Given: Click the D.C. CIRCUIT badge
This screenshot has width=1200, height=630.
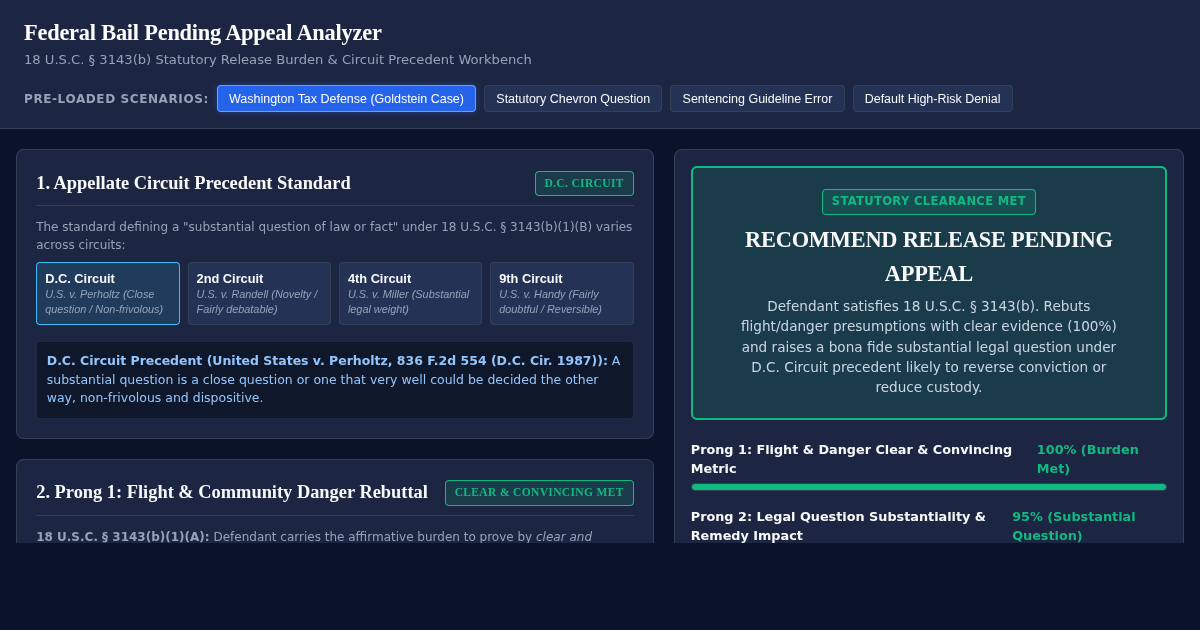Looking at the screenshot, I should (584, 183).
